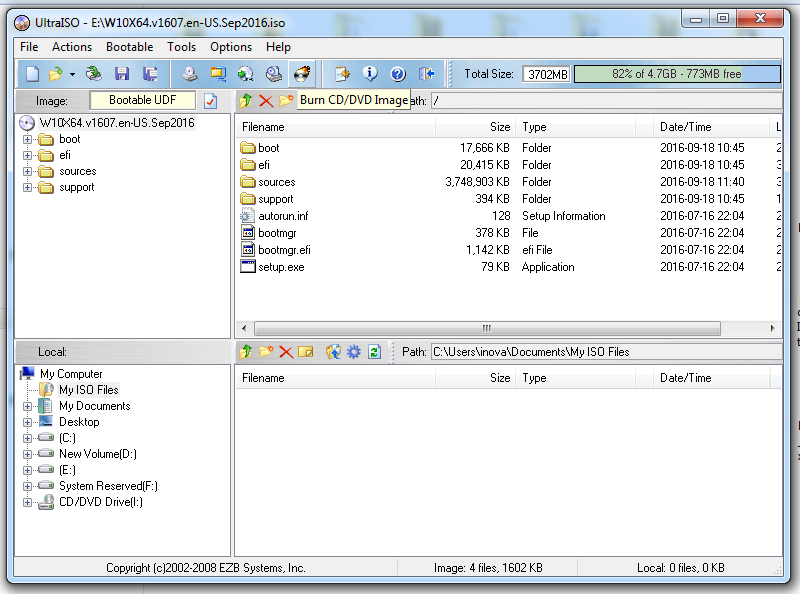Select setup.exe in file list

coord(281,267)
